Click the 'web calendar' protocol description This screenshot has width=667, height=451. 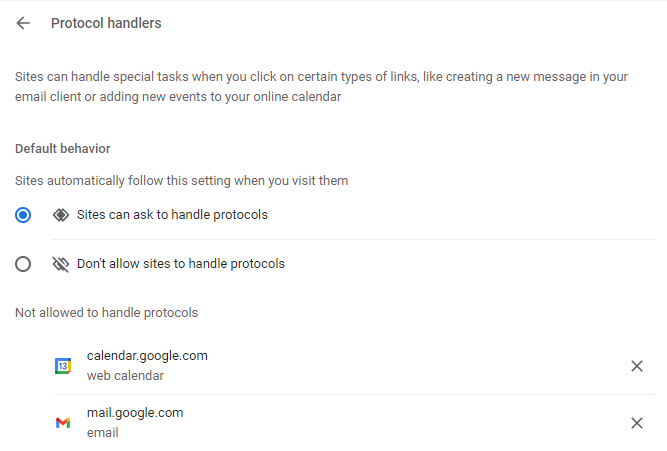[x=125, y=376]
